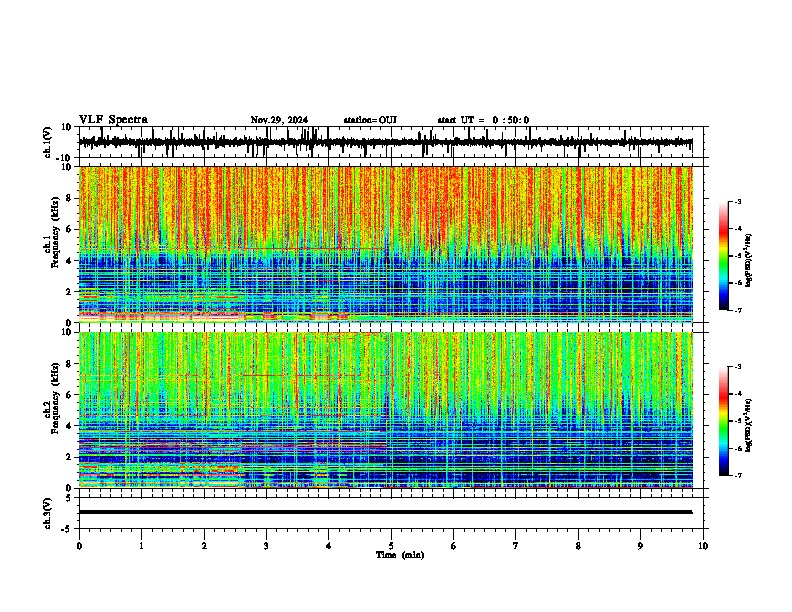Click the ch.2 colorbar PSD unit label
792x612 pixels.
click(749, 425)
